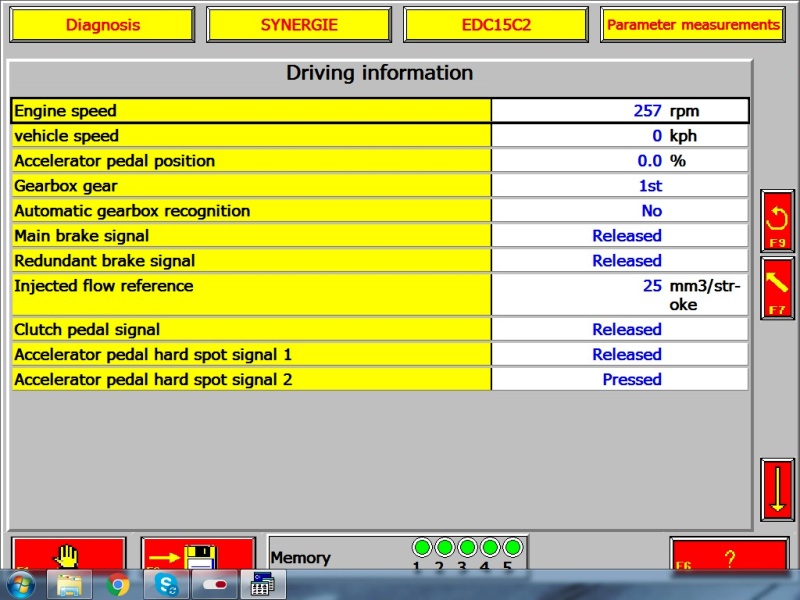Screen dimensions: 800x600
Task: Open the diagnostic application taskbar icon
Action: (x=263, y=585)
